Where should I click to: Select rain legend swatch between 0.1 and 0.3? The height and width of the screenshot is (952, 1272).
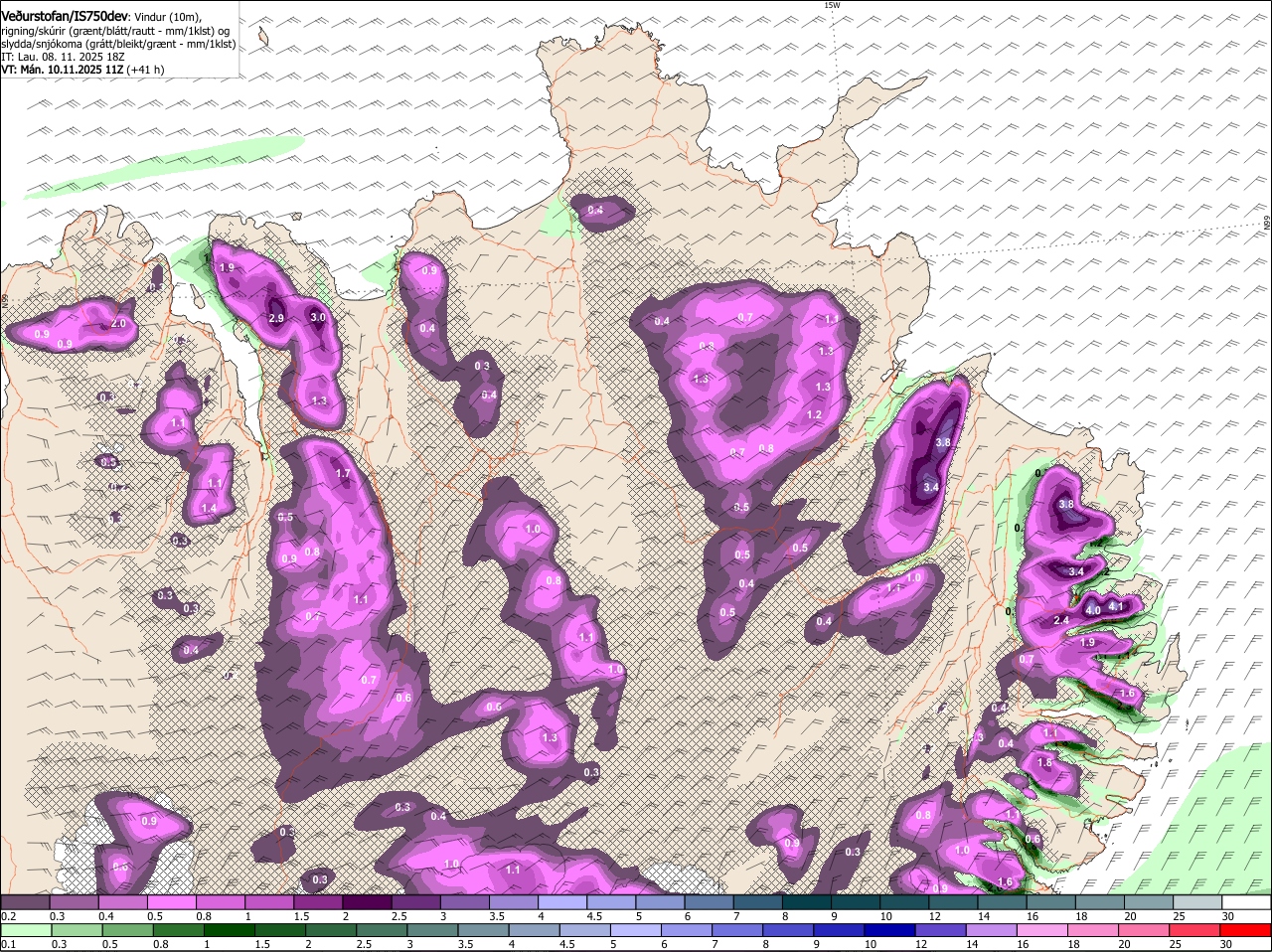[x=27, y=930]
